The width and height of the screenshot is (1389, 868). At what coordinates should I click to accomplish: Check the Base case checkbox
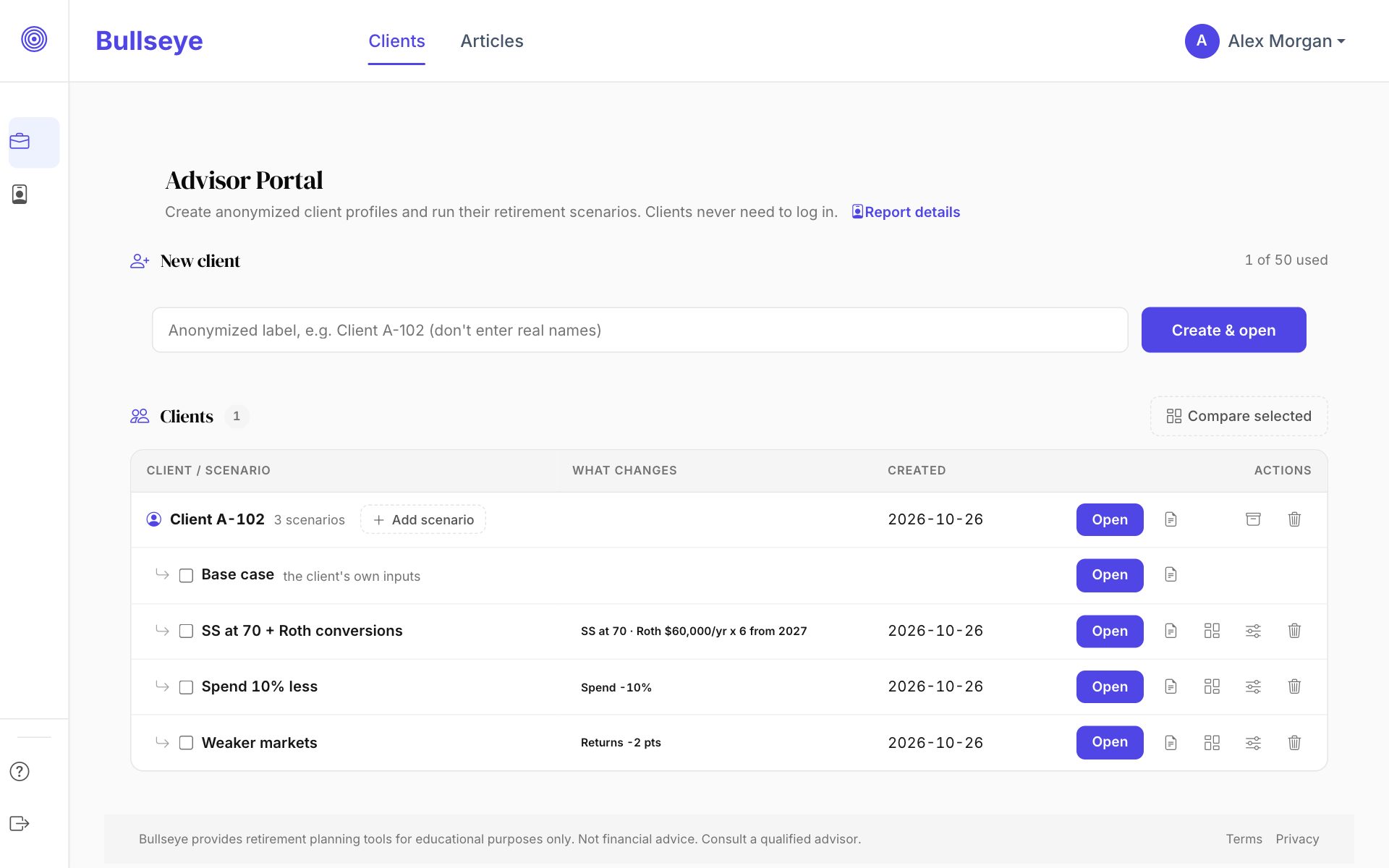[186, 576]
